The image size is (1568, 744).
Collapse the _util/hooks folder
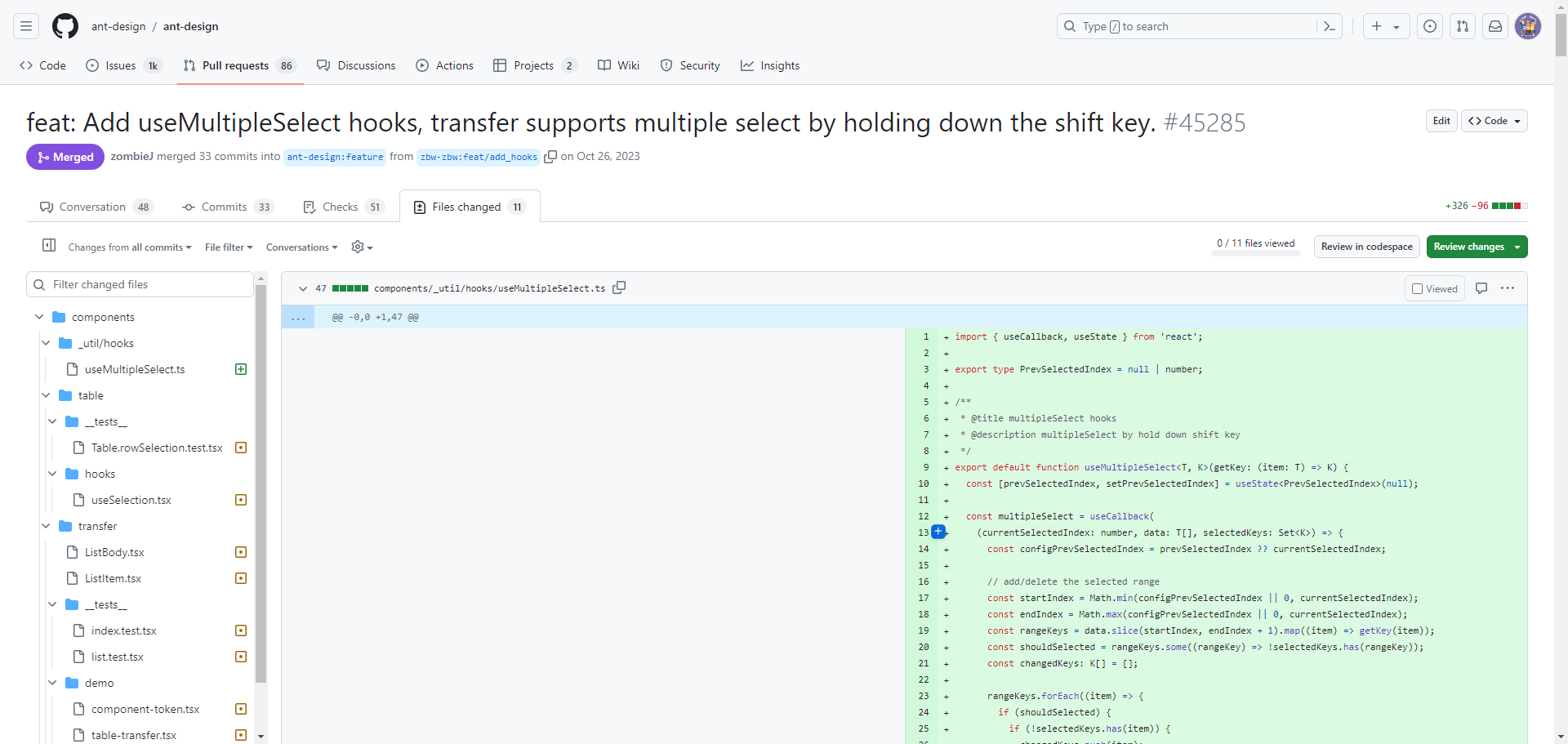click(x=46, y=343)
